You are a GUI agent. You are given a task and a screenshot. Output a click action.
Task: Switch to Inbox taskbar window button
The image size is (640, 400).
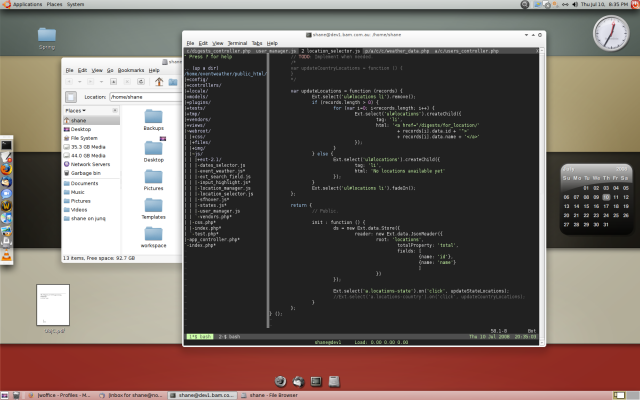(131, 395)
